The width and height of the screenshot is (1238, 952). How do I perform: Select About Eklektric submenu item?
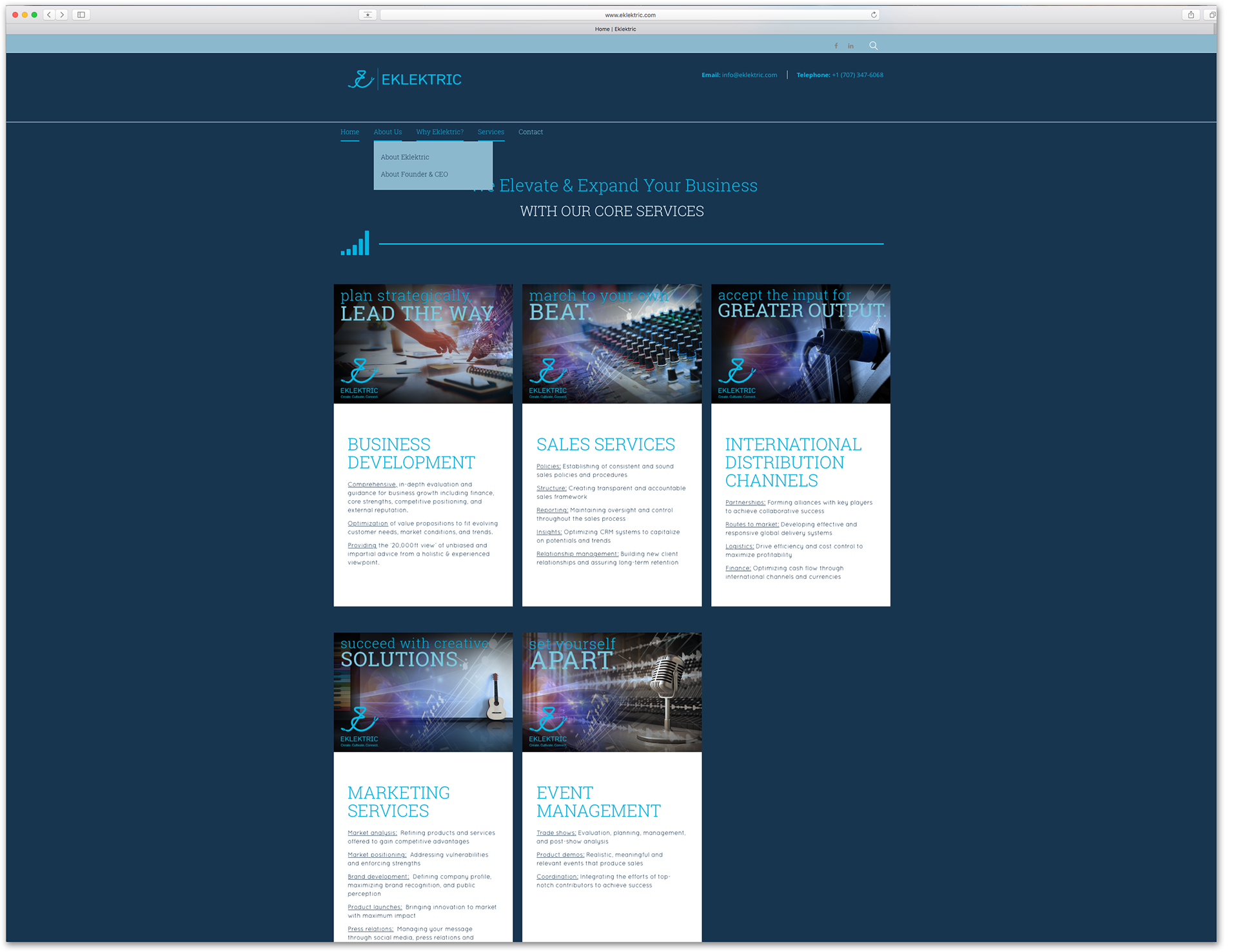(x=404, y=157)
